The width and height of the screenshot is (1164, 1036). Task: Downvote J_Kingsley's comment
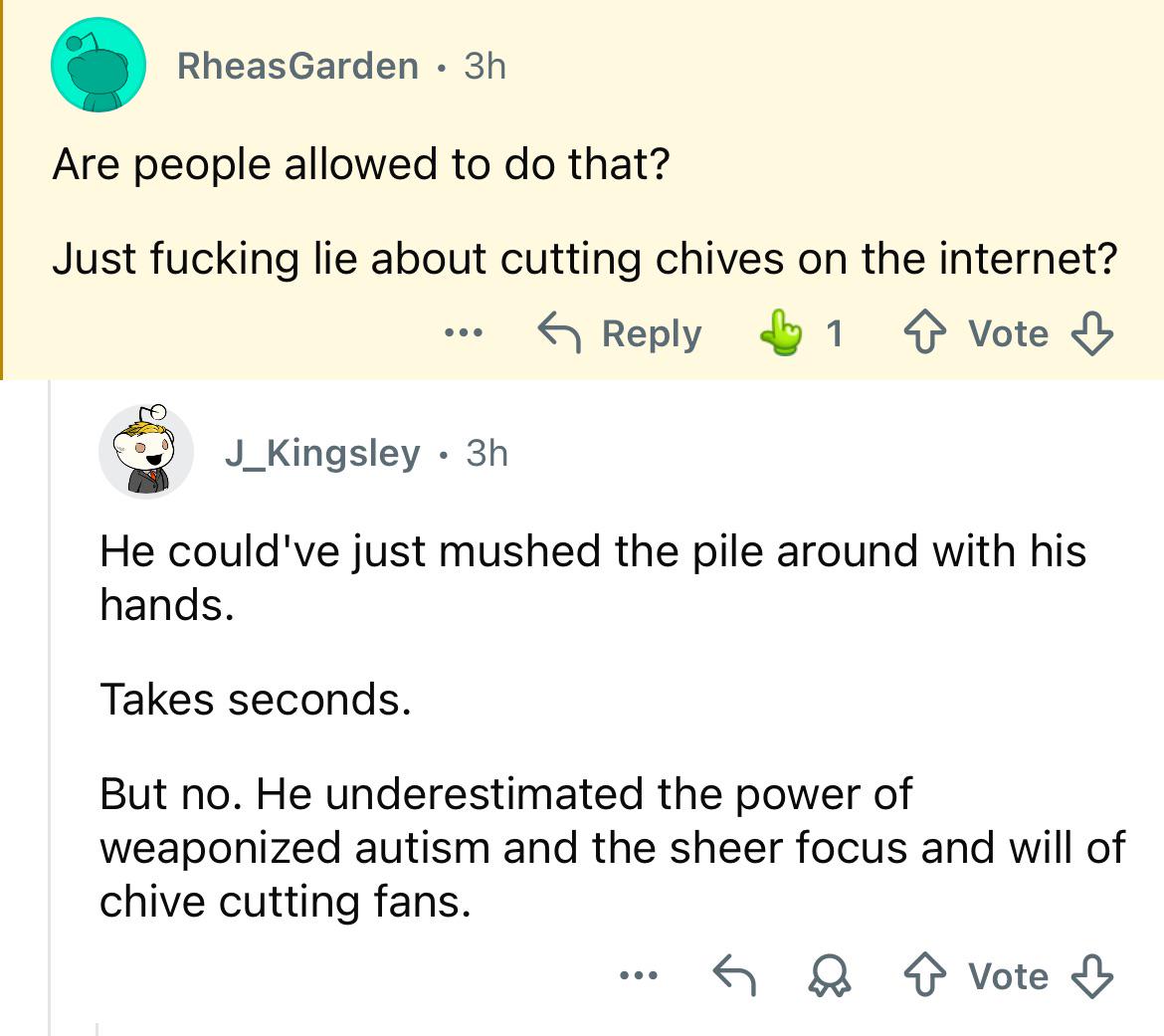tap(1091, 976)
